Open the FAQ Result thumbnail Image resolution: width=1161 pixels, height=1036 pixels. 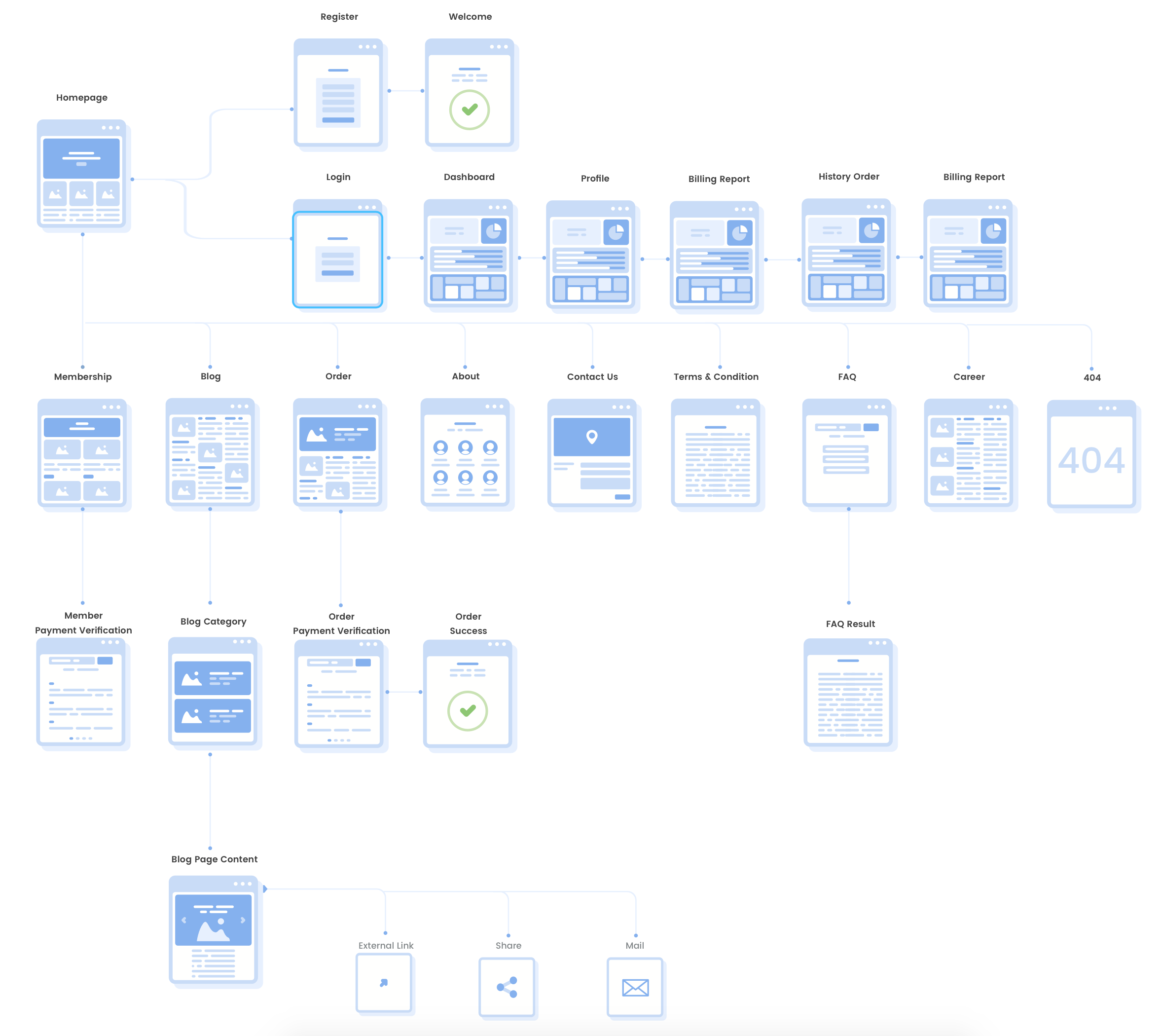(848, 693)
